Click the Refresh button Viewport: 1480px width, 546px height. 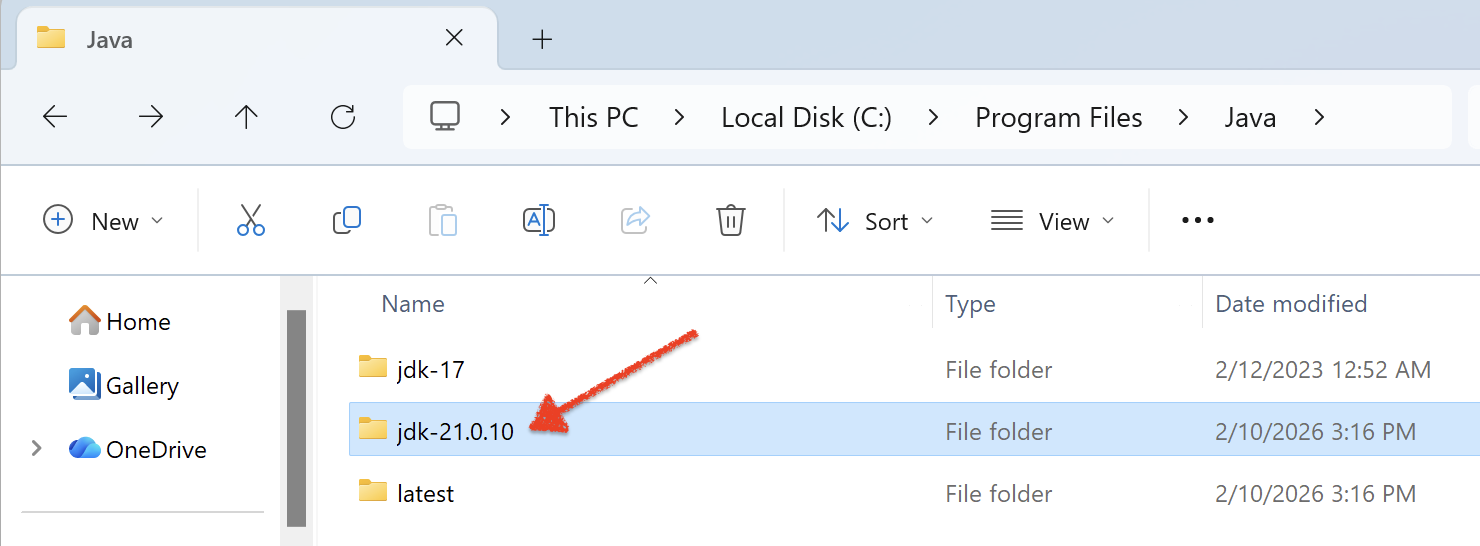[343, 117]
